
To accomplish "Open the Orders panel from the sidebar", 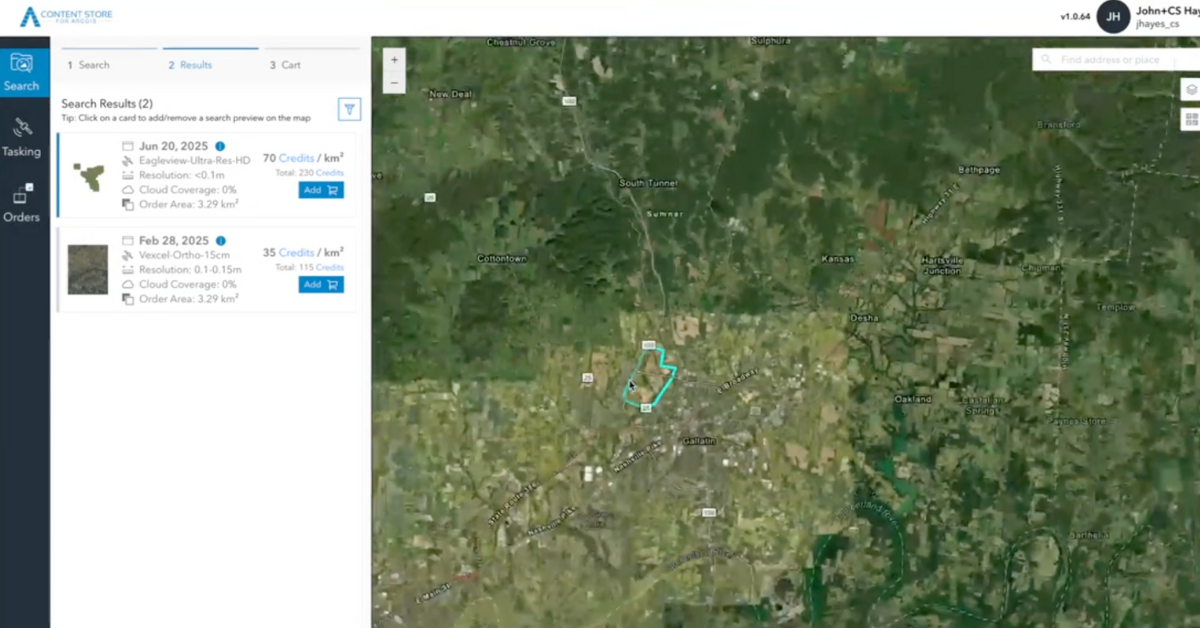I will [x=22, y=200].
